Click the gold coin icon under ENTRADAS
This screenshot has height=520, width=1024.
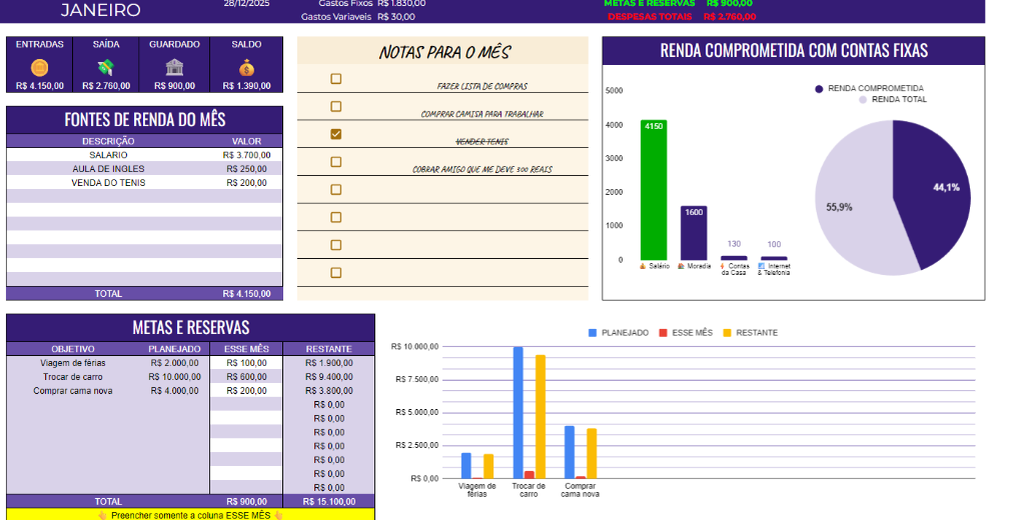[x=39, y=67]
